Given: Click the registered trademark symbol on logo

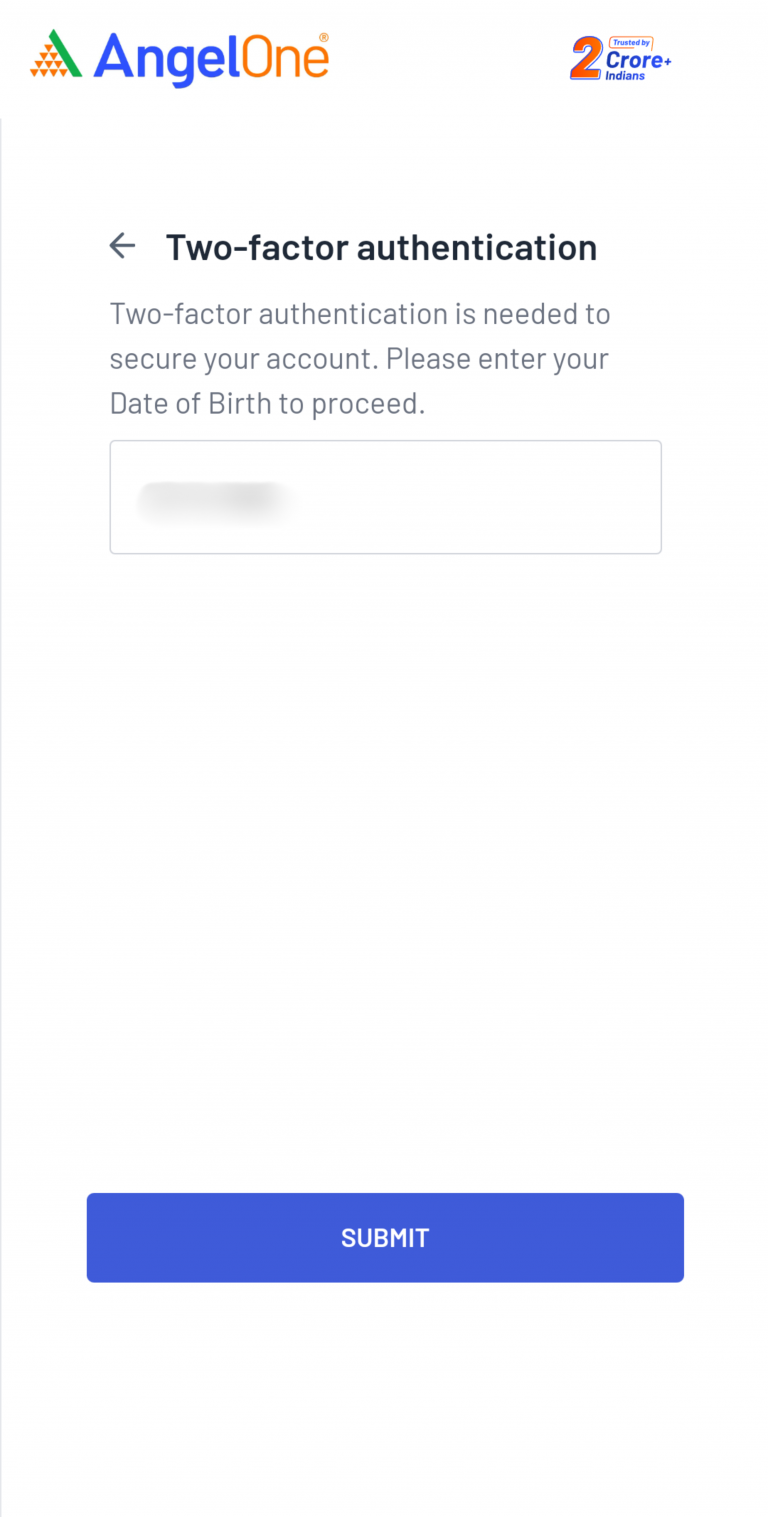Looking at the screenshot, I should coord(323,37).
